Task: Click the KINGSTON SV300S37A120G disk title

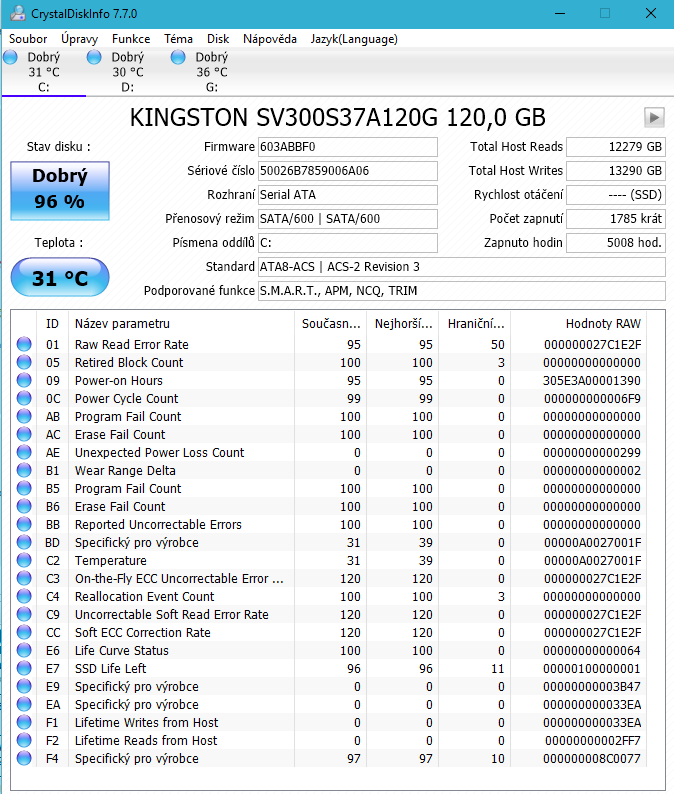Action: [338, 117]
